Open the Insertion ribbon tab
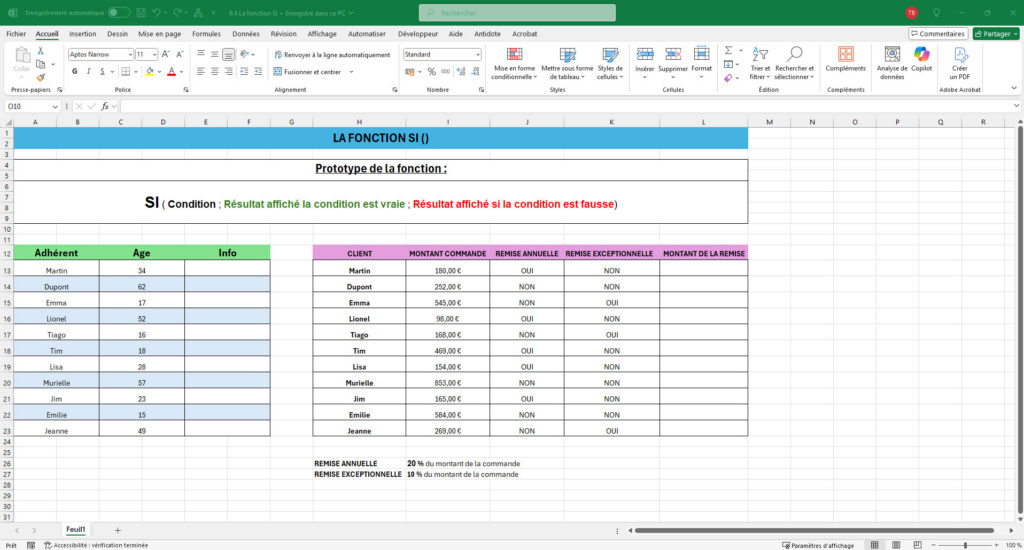This screenshot has height=550, width=1024. [x=83, y=33]
